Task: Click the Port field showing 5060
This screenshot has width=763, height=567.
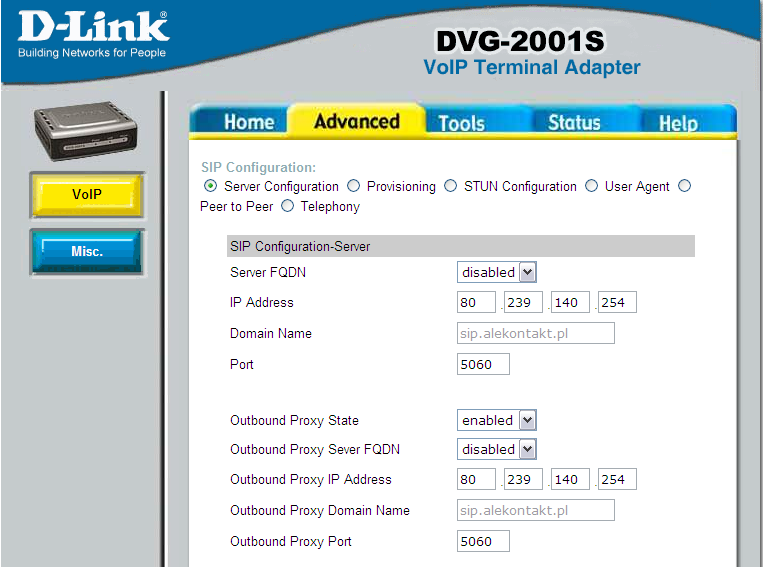Action: 483,364
